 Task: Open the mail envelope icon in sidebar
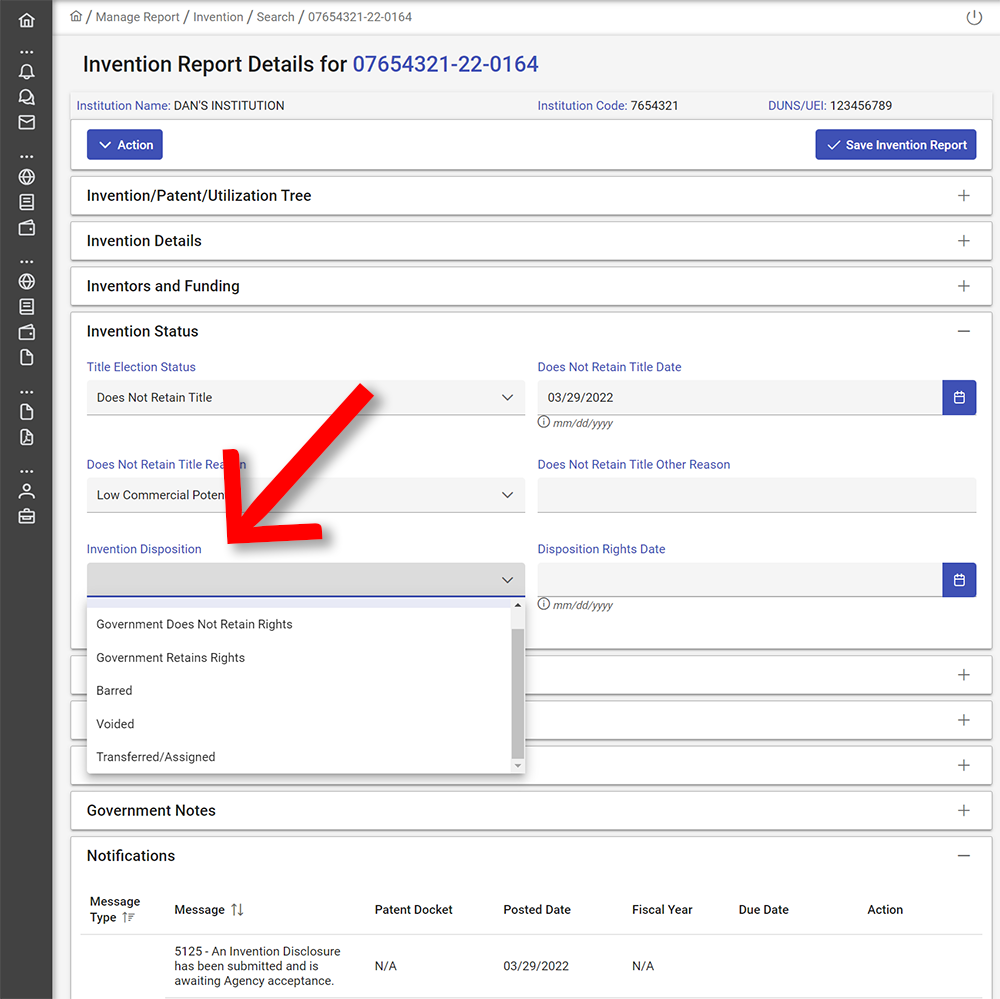pos(26,123)
